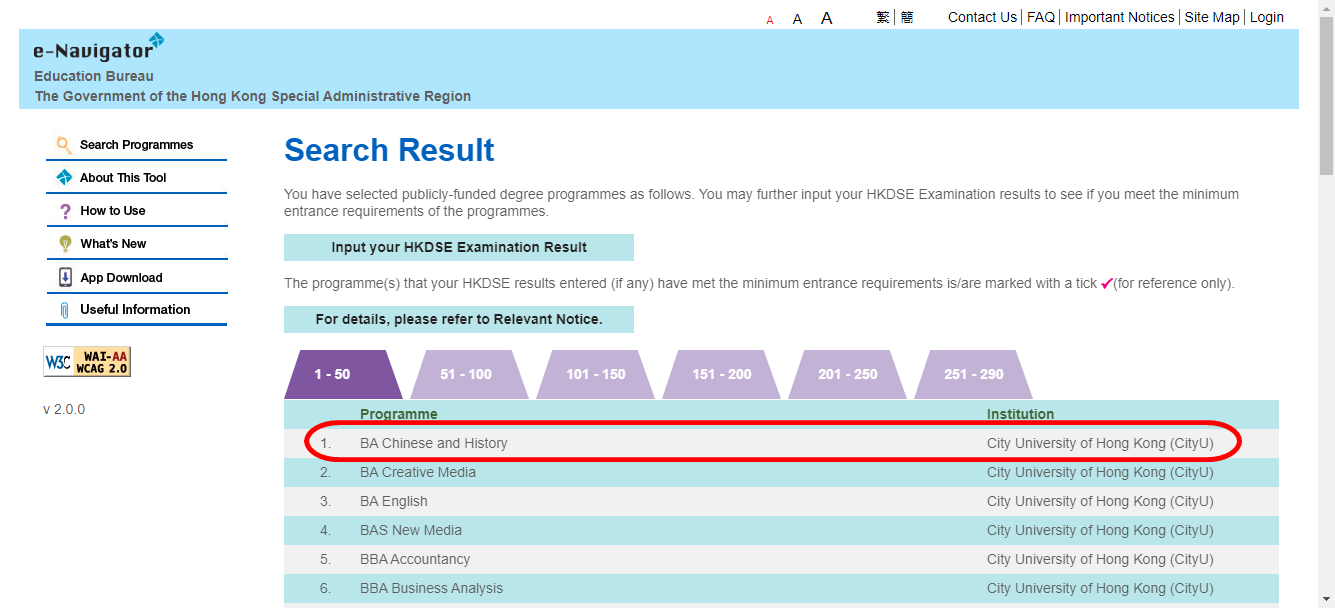This screenshot has height=608, width=1335.
Task: Click the Education Bureau header text
Action: tap(94, 76)
